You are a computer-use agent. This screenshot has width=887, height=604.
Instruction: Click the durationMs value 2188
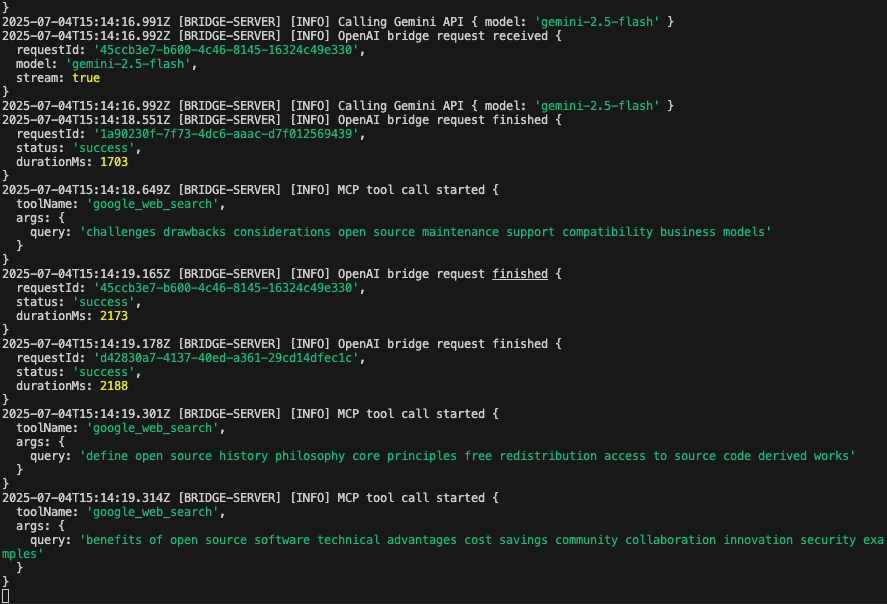click(x=114, y=385)
